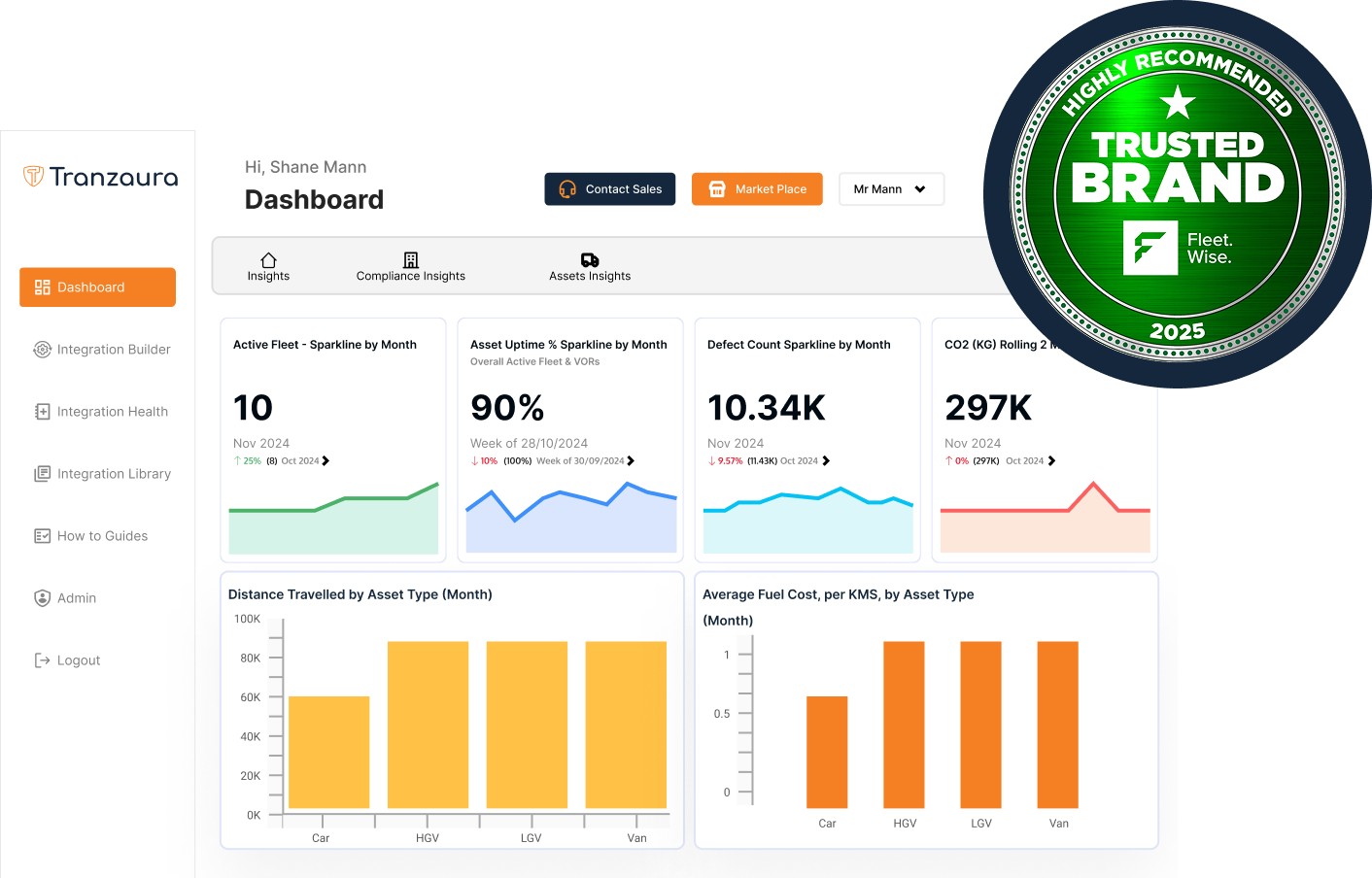This screenshot has width=1372, height=878.
Task: Click the Car bar in Distance Travelled chart
Action: (x=329, y=752)
